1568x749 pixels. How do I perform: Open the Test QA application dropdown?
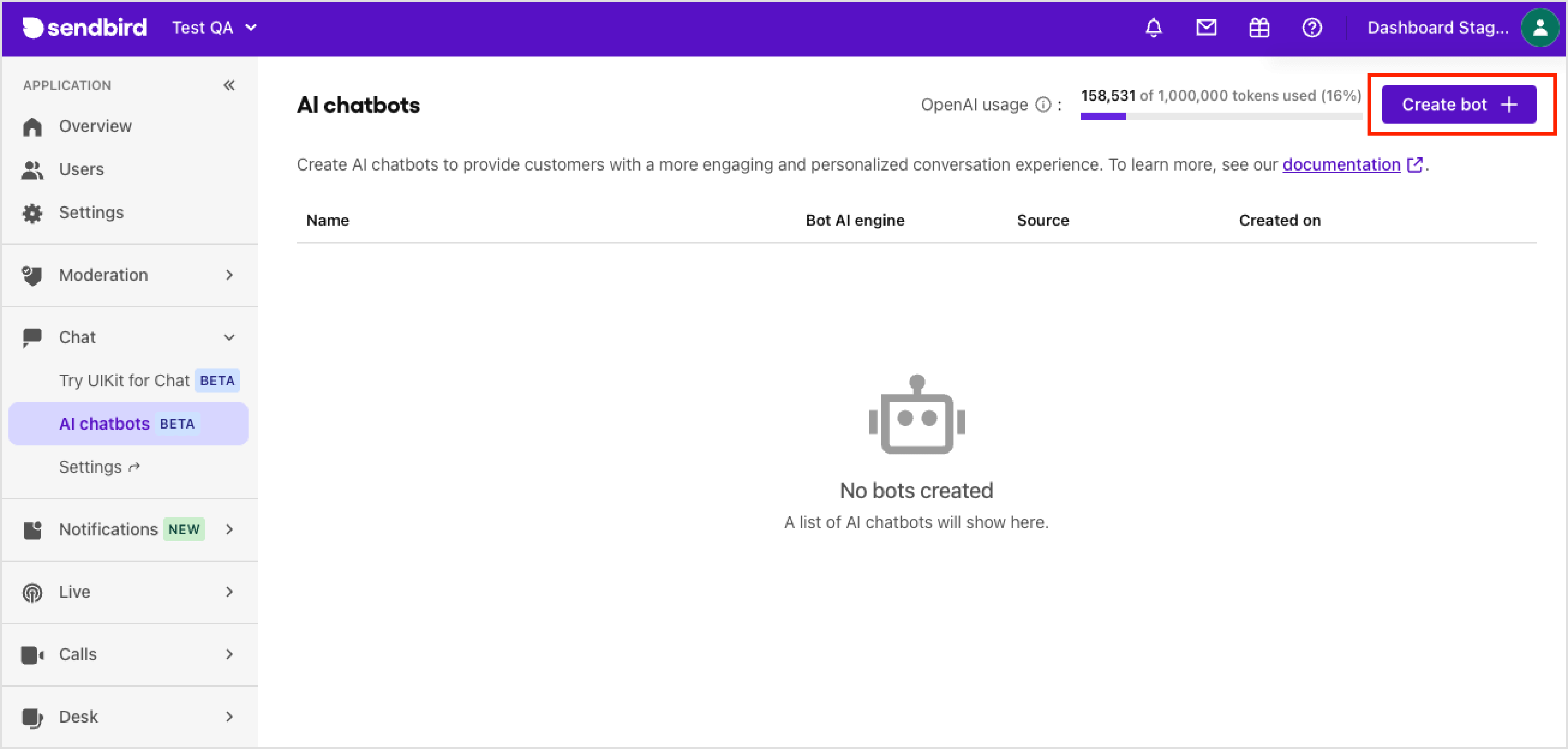tap(214, 28)
